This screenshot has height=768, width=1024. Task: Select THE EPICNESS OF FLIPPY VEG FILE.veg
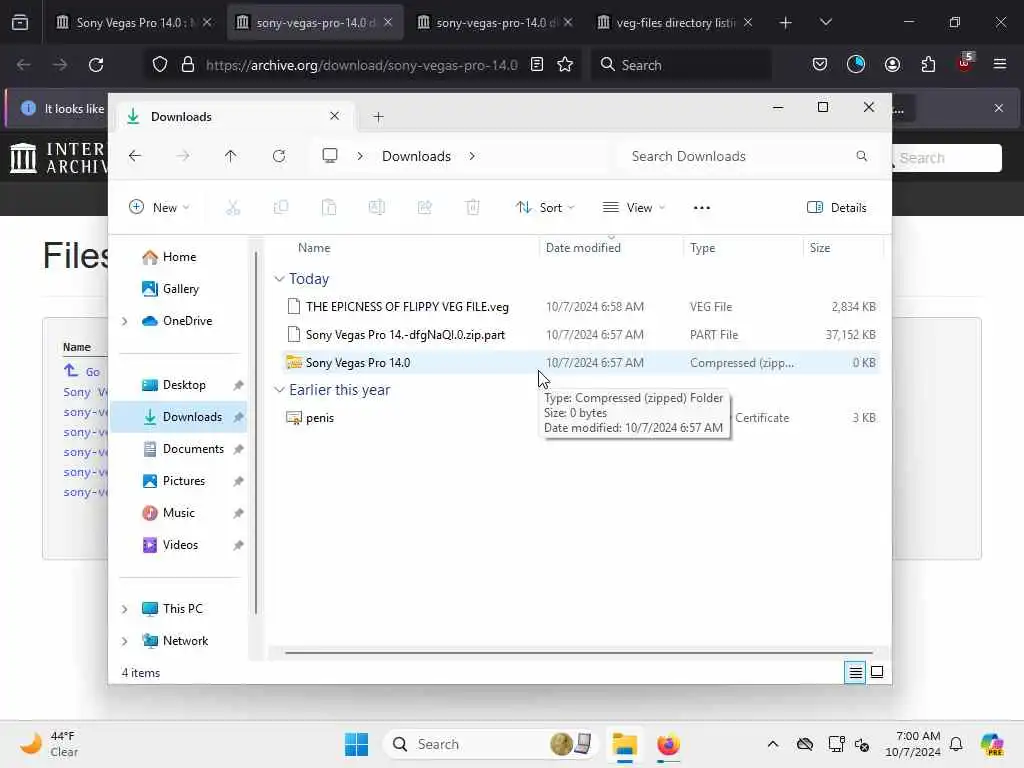pyautogui.click(x=581, y=307)
